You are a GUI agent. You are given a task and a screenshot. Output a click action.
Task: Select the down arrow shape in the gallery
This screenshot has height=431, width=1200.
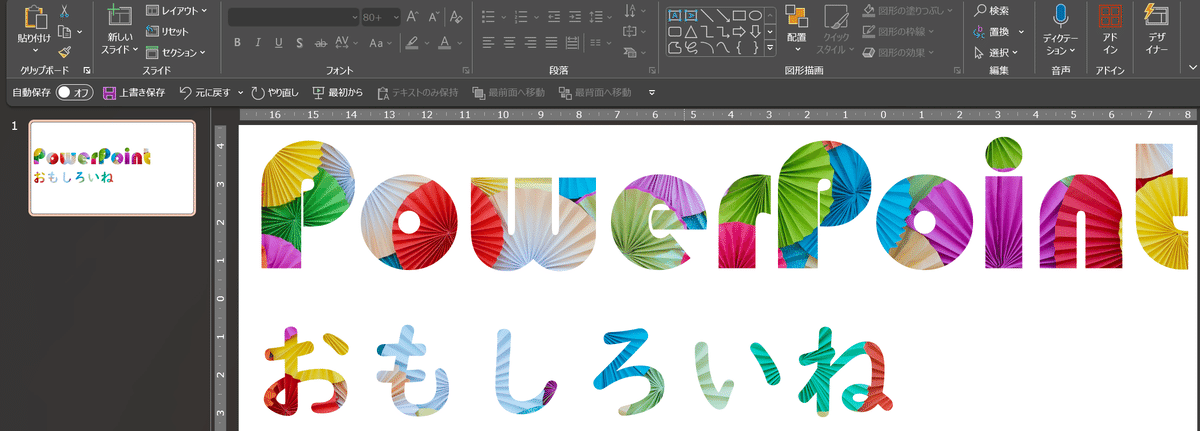click(755, 31)
